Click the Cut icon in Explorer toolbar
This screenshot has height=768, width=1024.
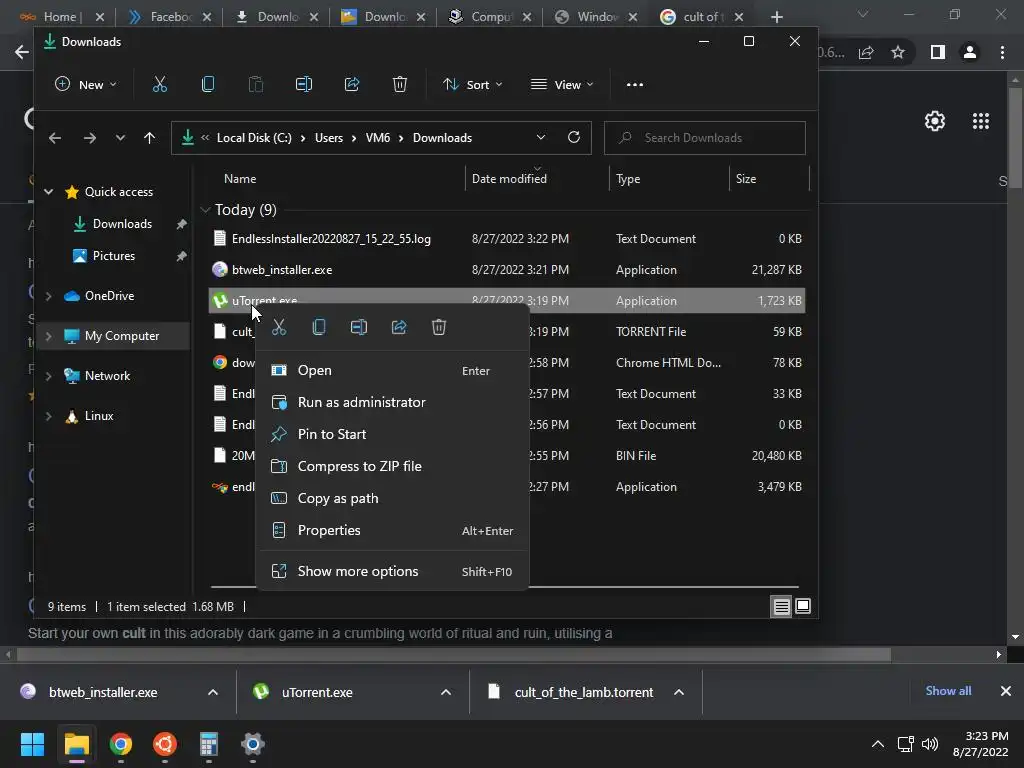coord(159,84)
